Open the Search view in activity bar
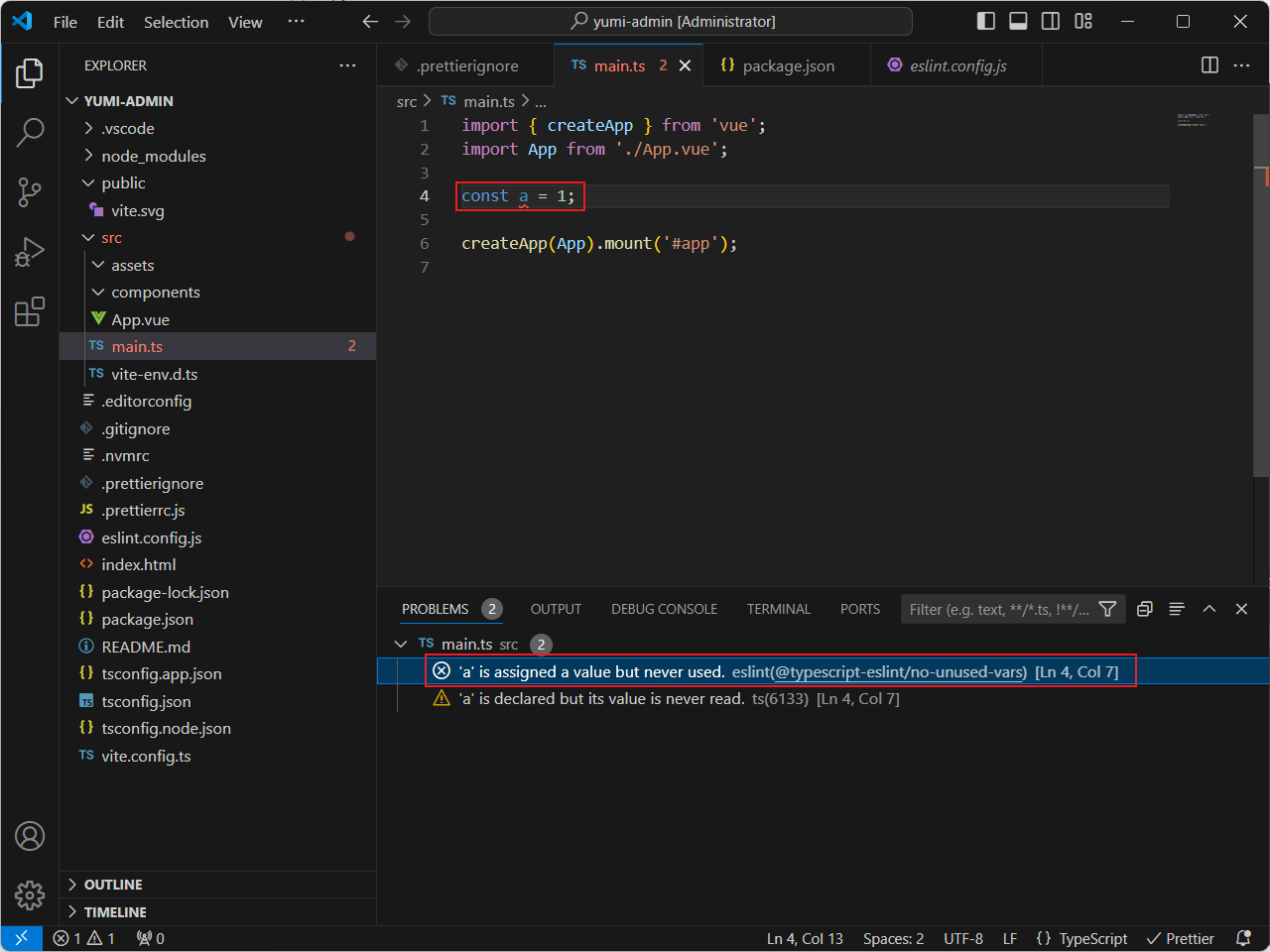 point(30,133)
